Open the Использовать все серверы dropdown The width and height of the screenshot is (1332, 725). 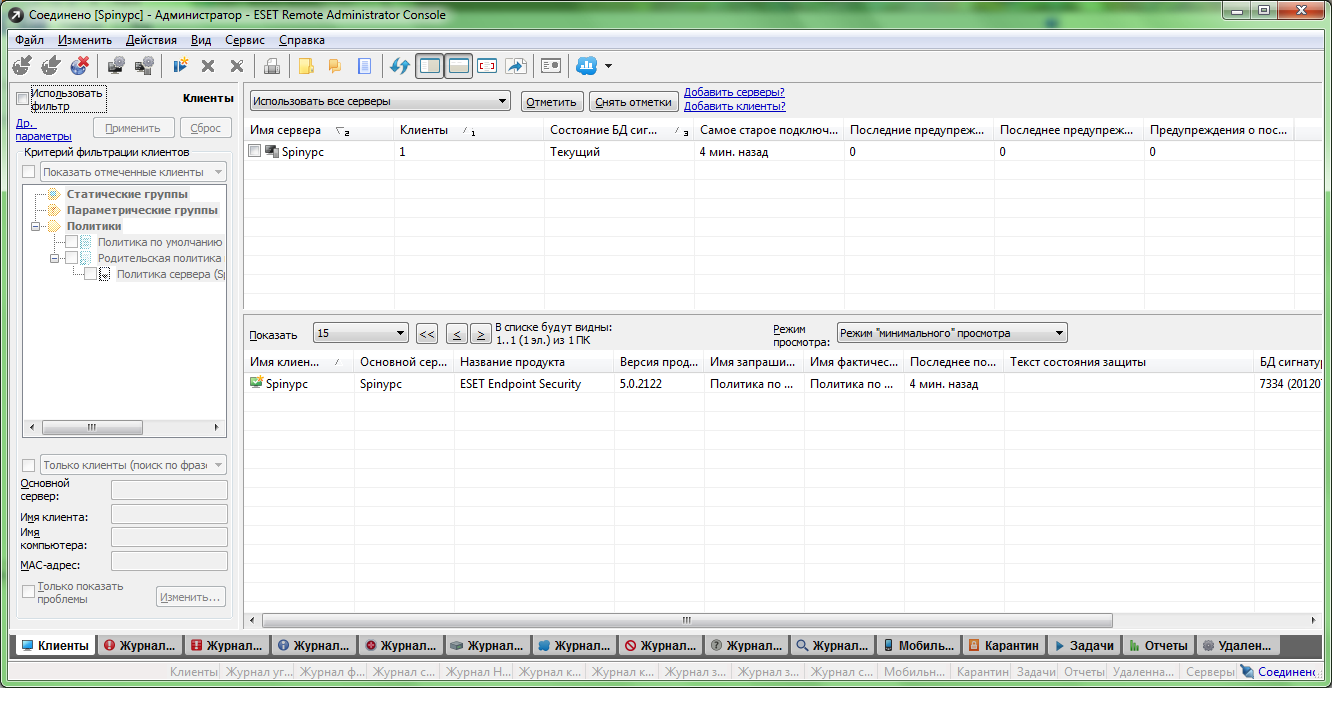coord(380,102)
